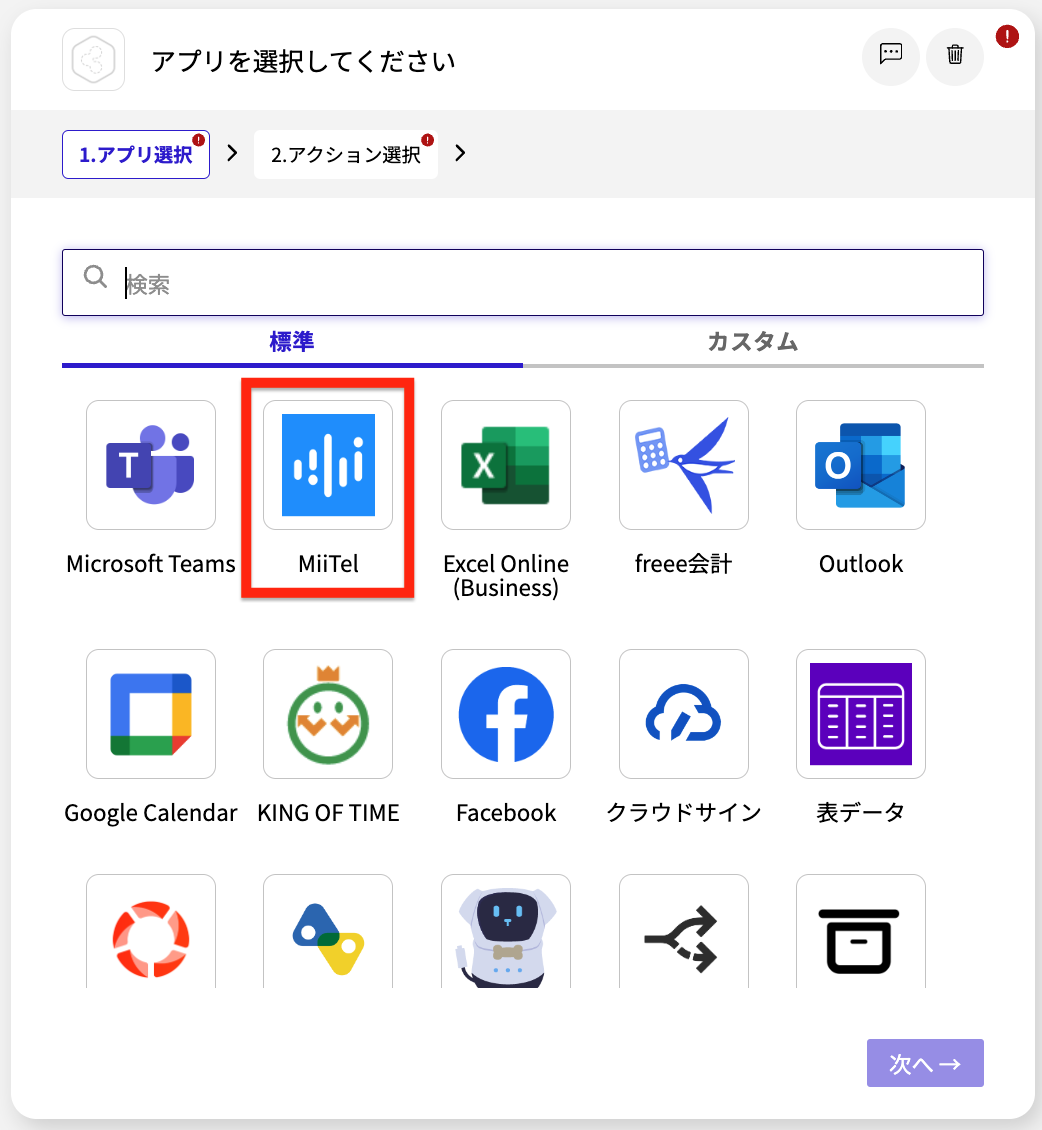Click the Excel Online (Business) label

506,576
